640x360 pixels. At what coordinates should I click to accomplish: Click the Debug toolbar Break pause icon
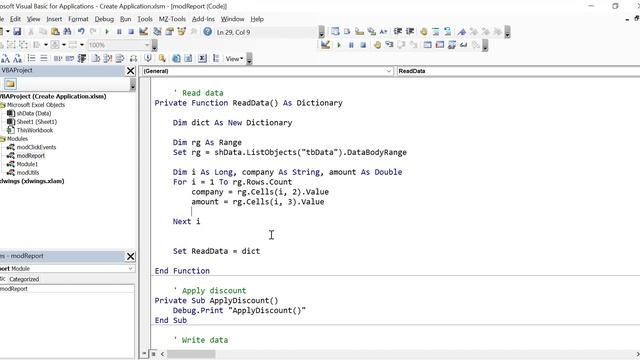pos(351,45)
